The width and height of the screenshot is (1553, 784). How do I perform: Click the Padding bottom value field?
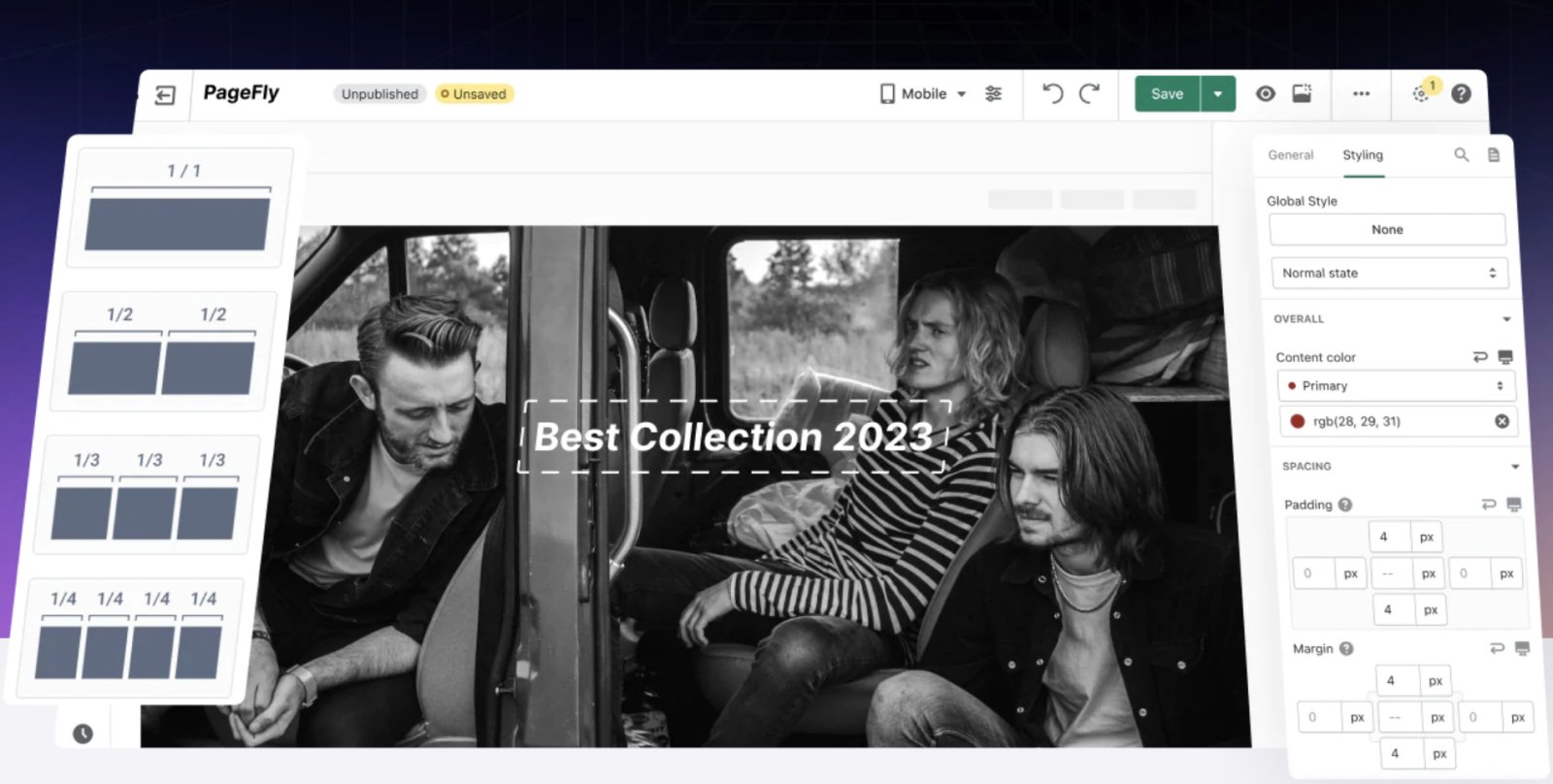coord(1393,609)
